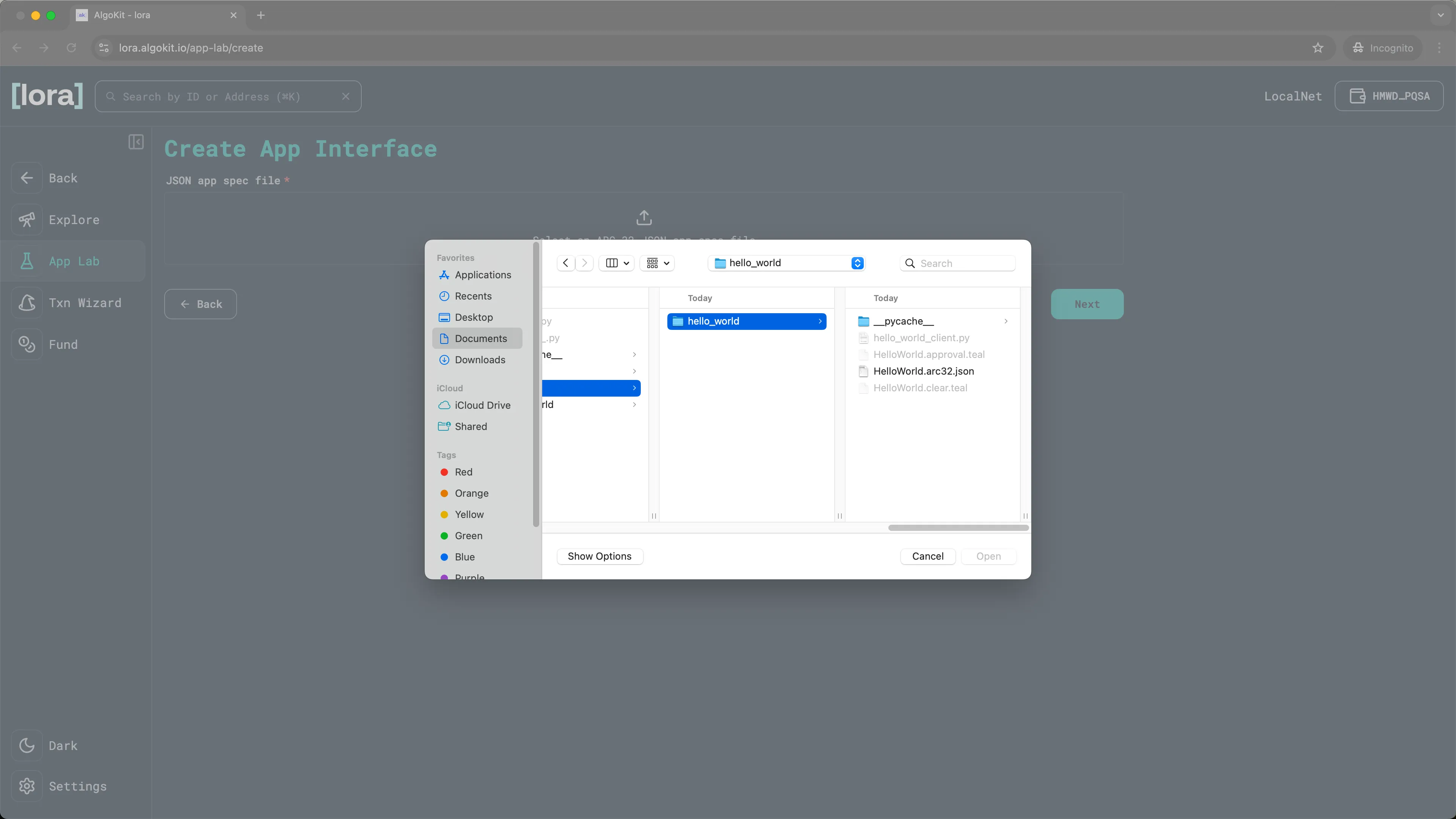Select the Txn Wizard bell icon
Image resolution: width=1456 pixels, height=819 pixels.
pyautogui.click(x=27, y=303)
